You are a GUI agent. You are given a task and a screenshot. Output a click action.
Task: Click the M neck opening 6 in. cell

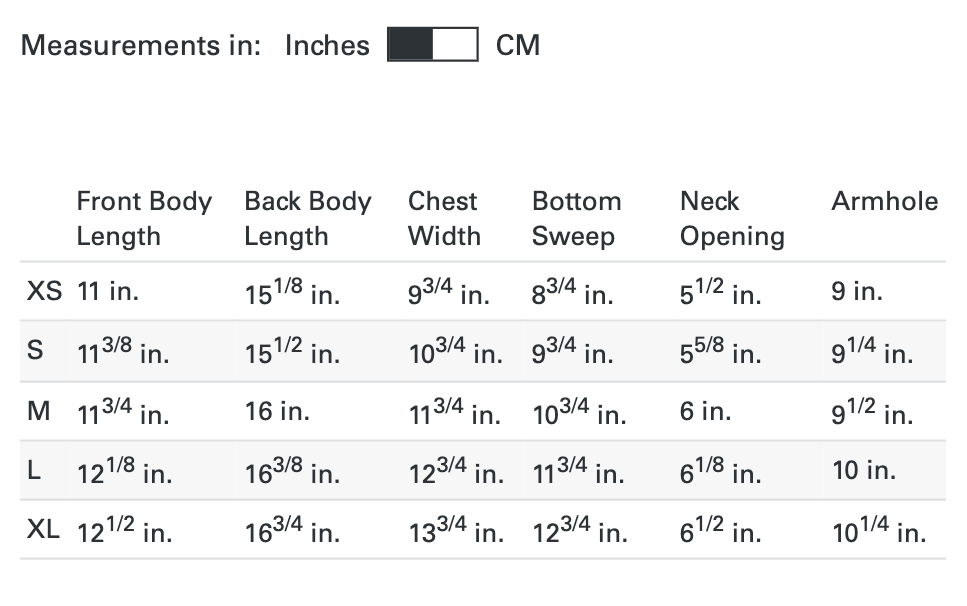pos(707,411)
